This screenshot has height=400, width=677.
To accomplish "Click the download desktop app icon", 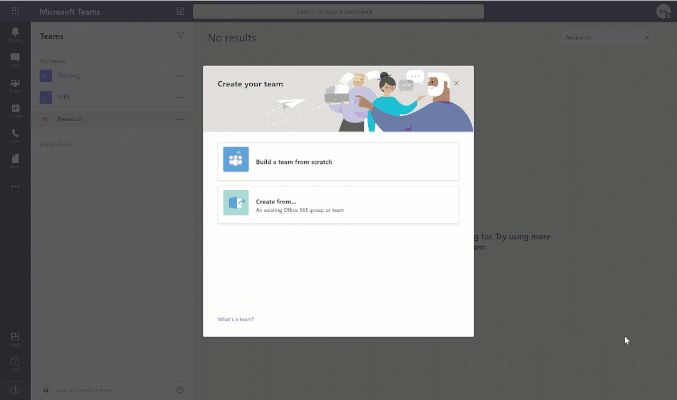I will [x=15, y=390].
